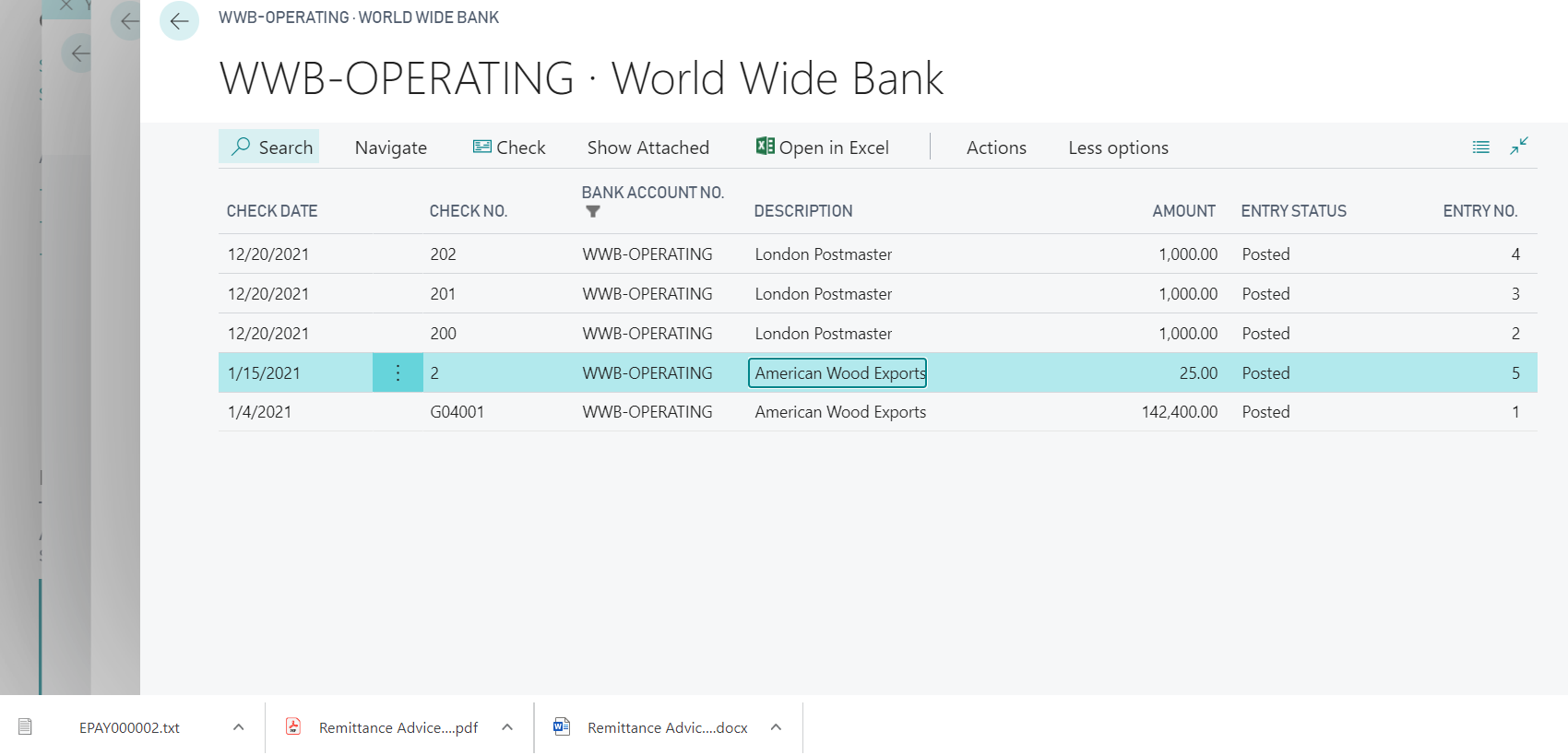Click the back arrow on the page behind

128,20
